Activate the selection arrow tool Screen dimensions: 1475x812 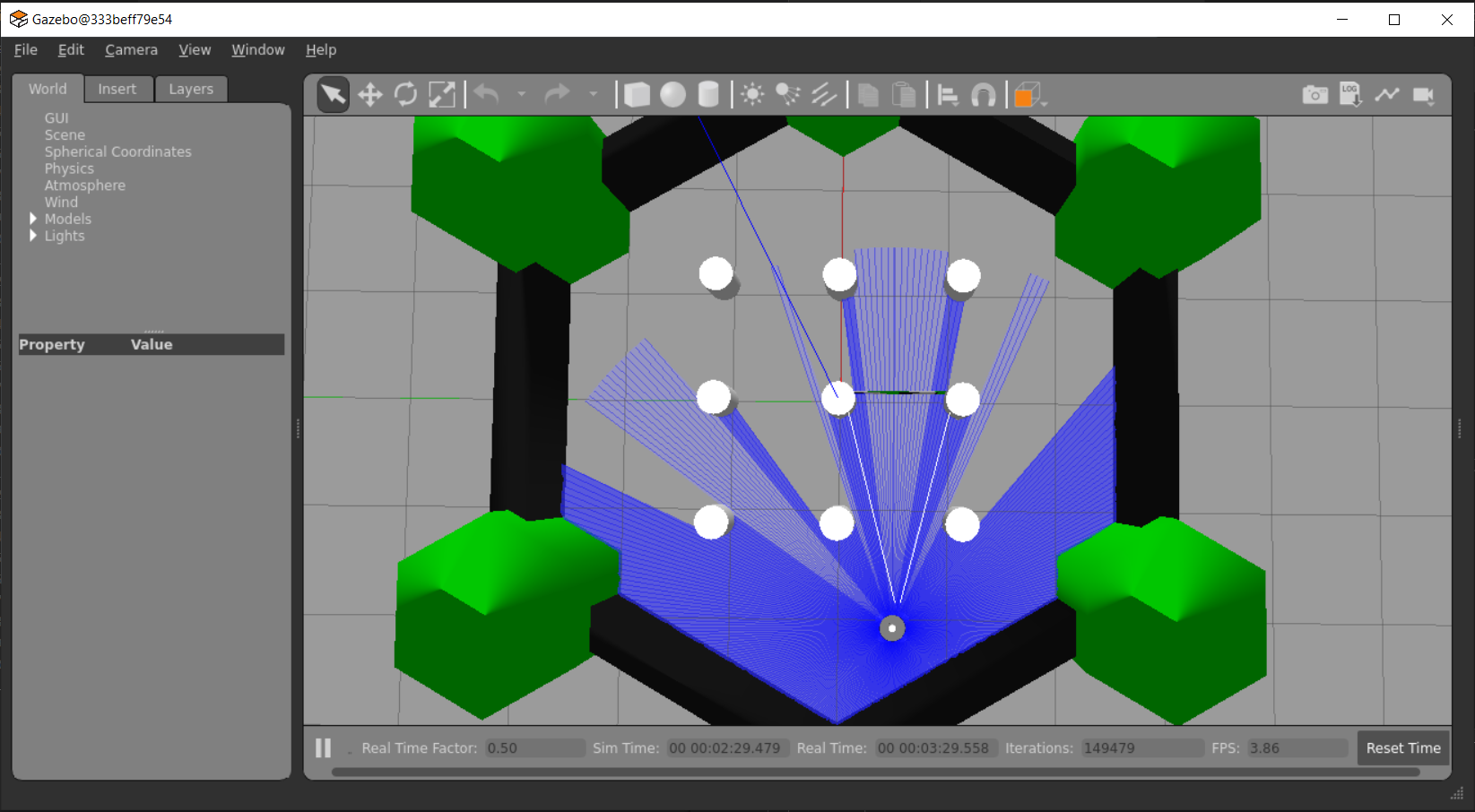(x=333, y=94)
